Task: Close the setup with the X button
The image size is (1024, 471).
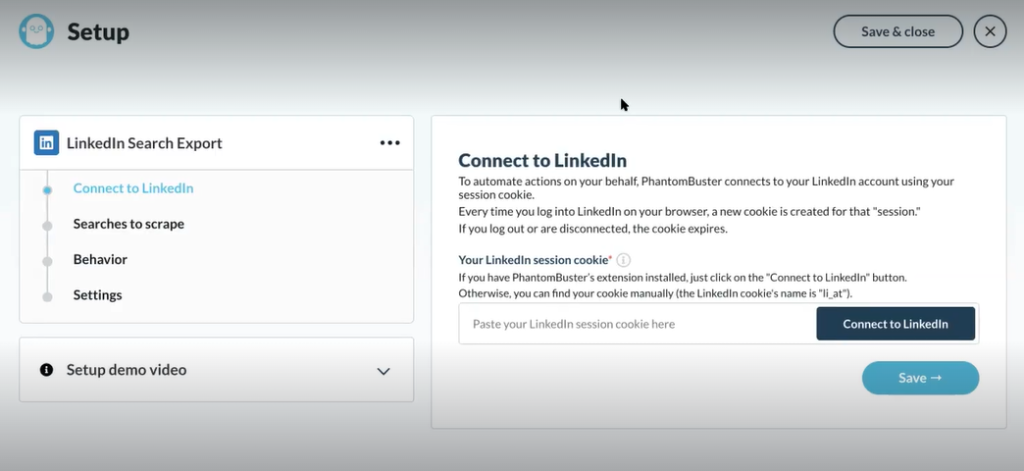Action: (990, 31)
